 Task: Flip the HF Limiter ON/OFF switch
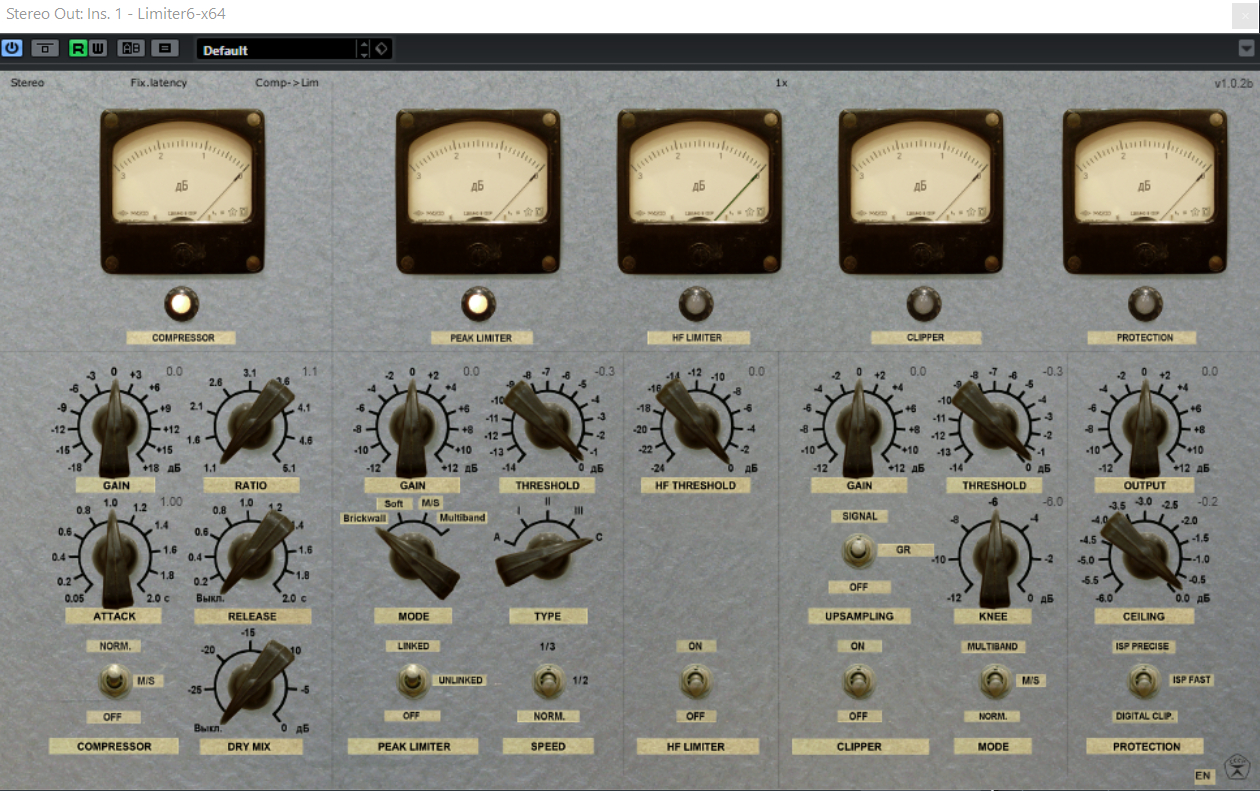click(x=696, y=682)
